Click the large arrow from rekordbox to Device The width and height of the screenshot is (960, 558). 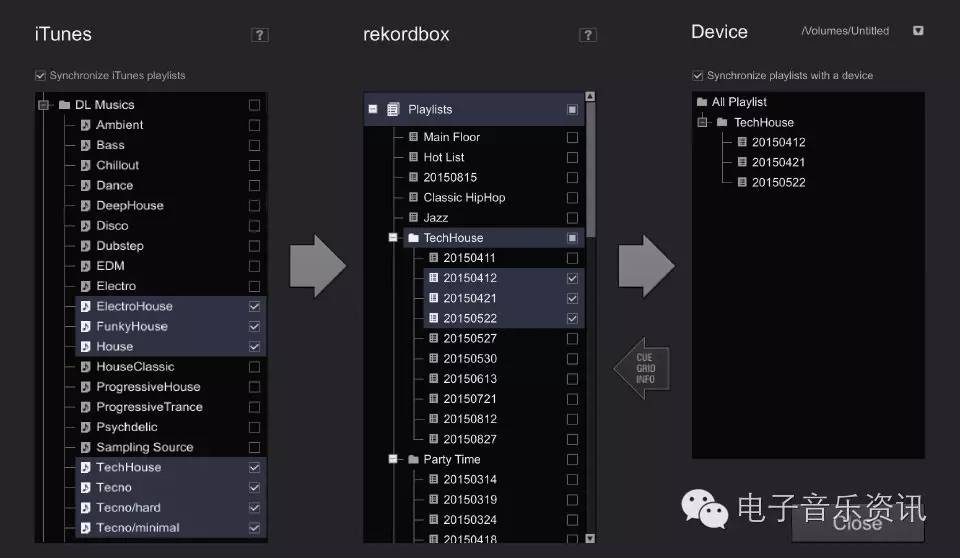[645, 267]
